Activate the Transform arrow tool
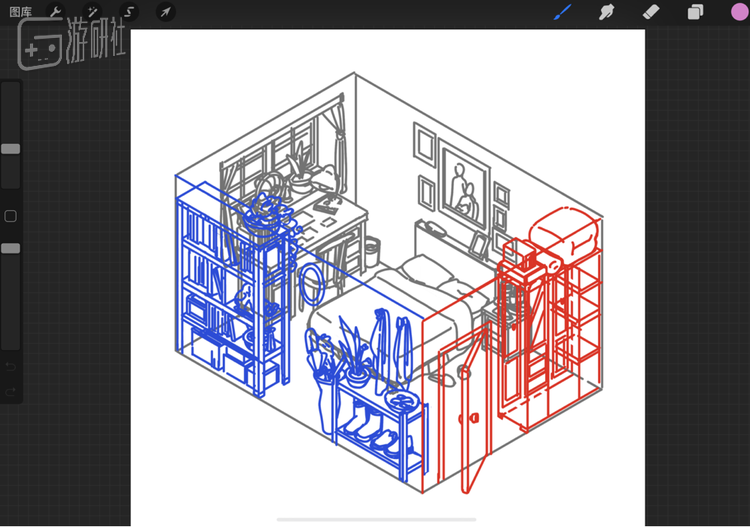The height and width of the screenshot is (527, 750). [166, 12]
